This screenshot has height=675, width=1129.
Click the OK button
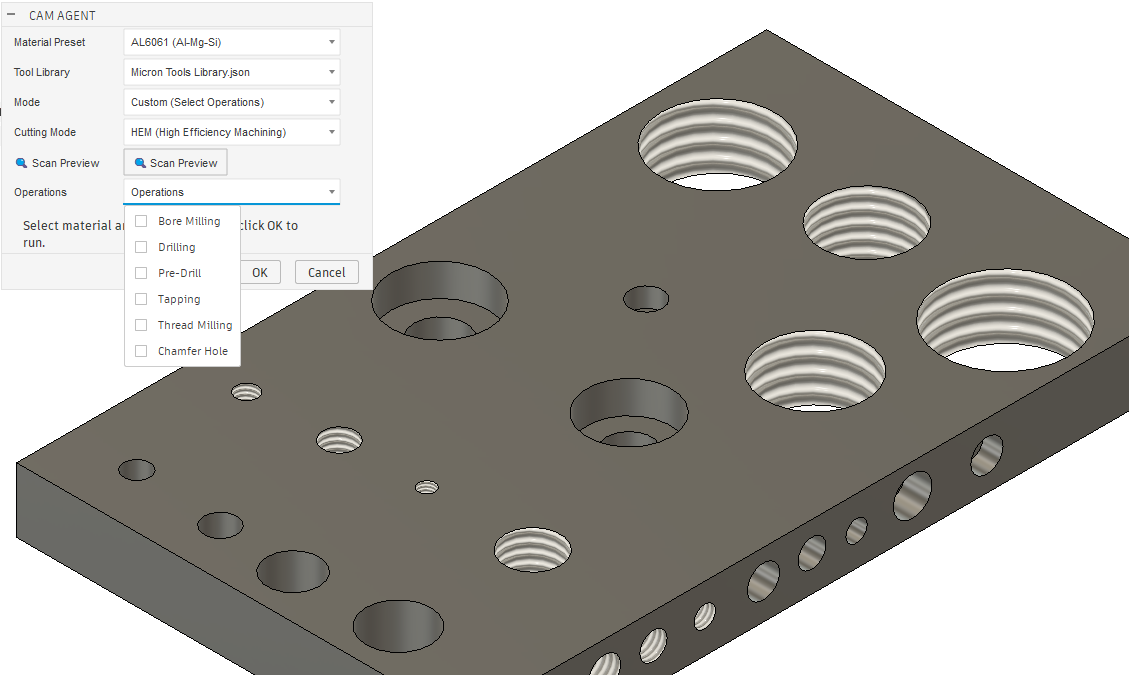(260, 272)
